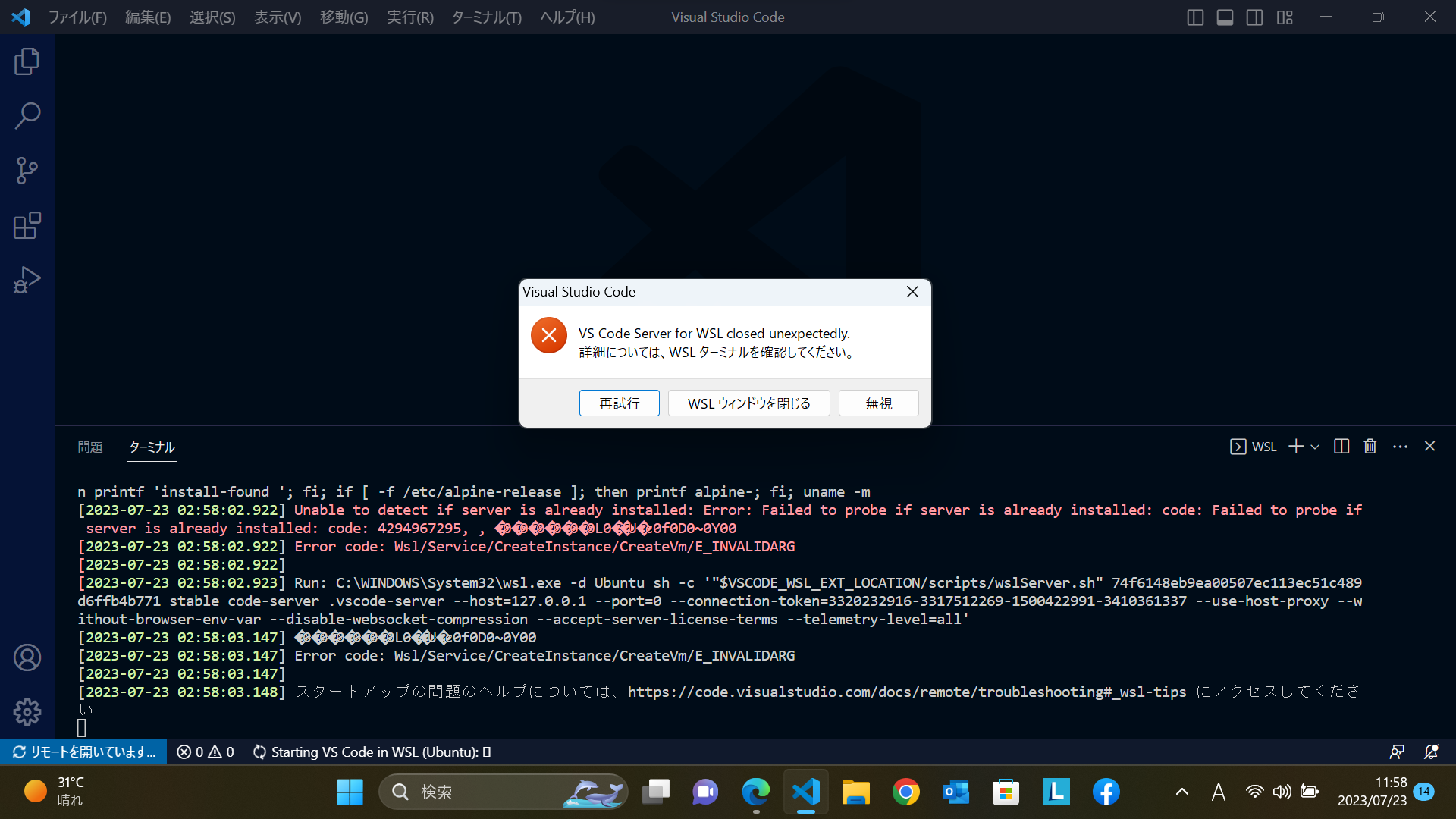This screenshot has width=1456, height=819.
Task: Click the 無視 button in the dialog
Action: pos(878,403)
